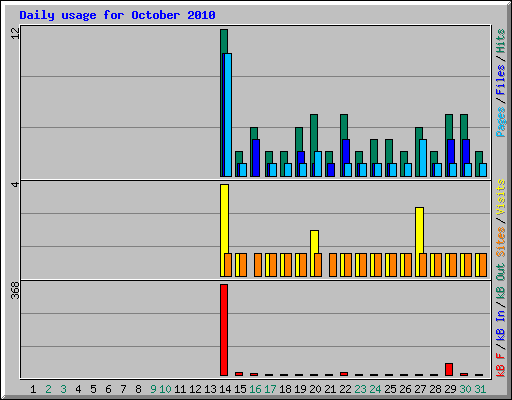Select day label '5' on the x-axis
512x400 pixels.
(x=93, y=389)
